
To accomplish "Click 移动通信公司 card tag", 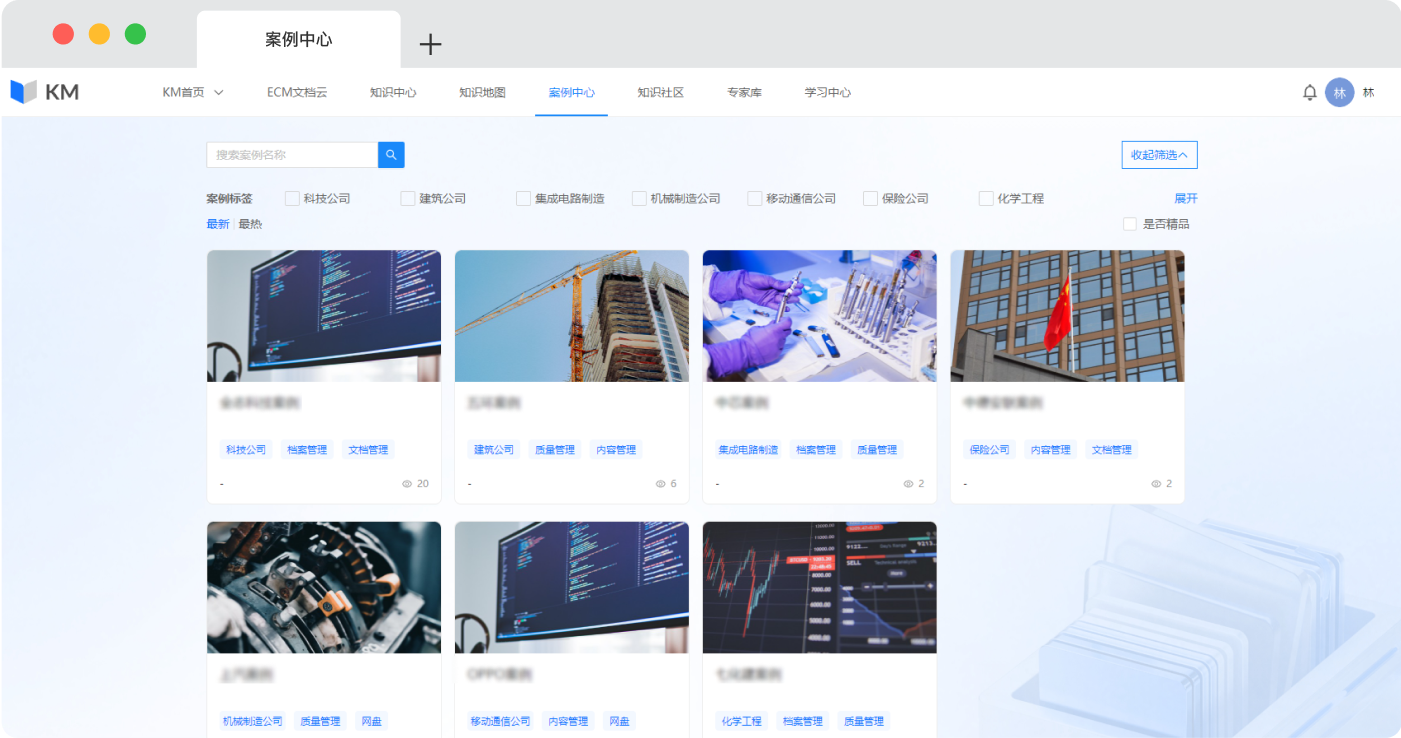I will [500, 721].
